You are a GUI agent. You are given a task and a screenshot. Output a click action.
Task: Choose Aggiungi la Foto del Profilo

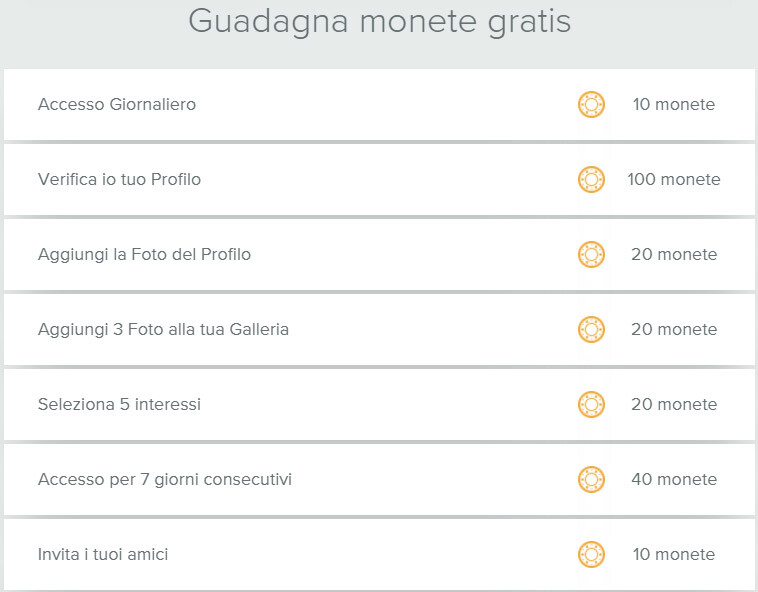(x=144, y=254)
